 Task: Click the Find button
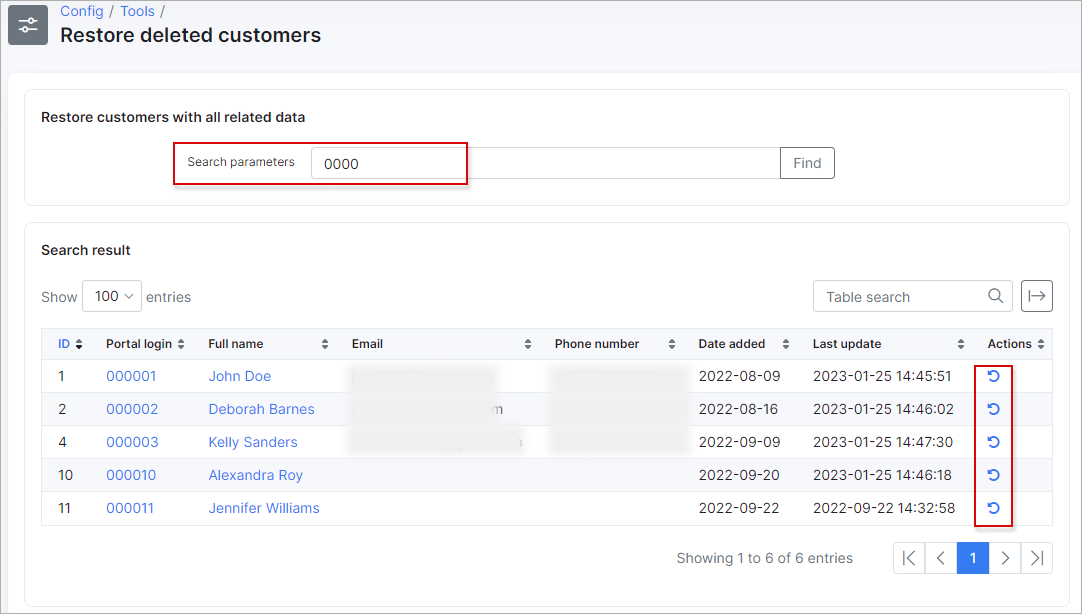click(x=807, y=163)
